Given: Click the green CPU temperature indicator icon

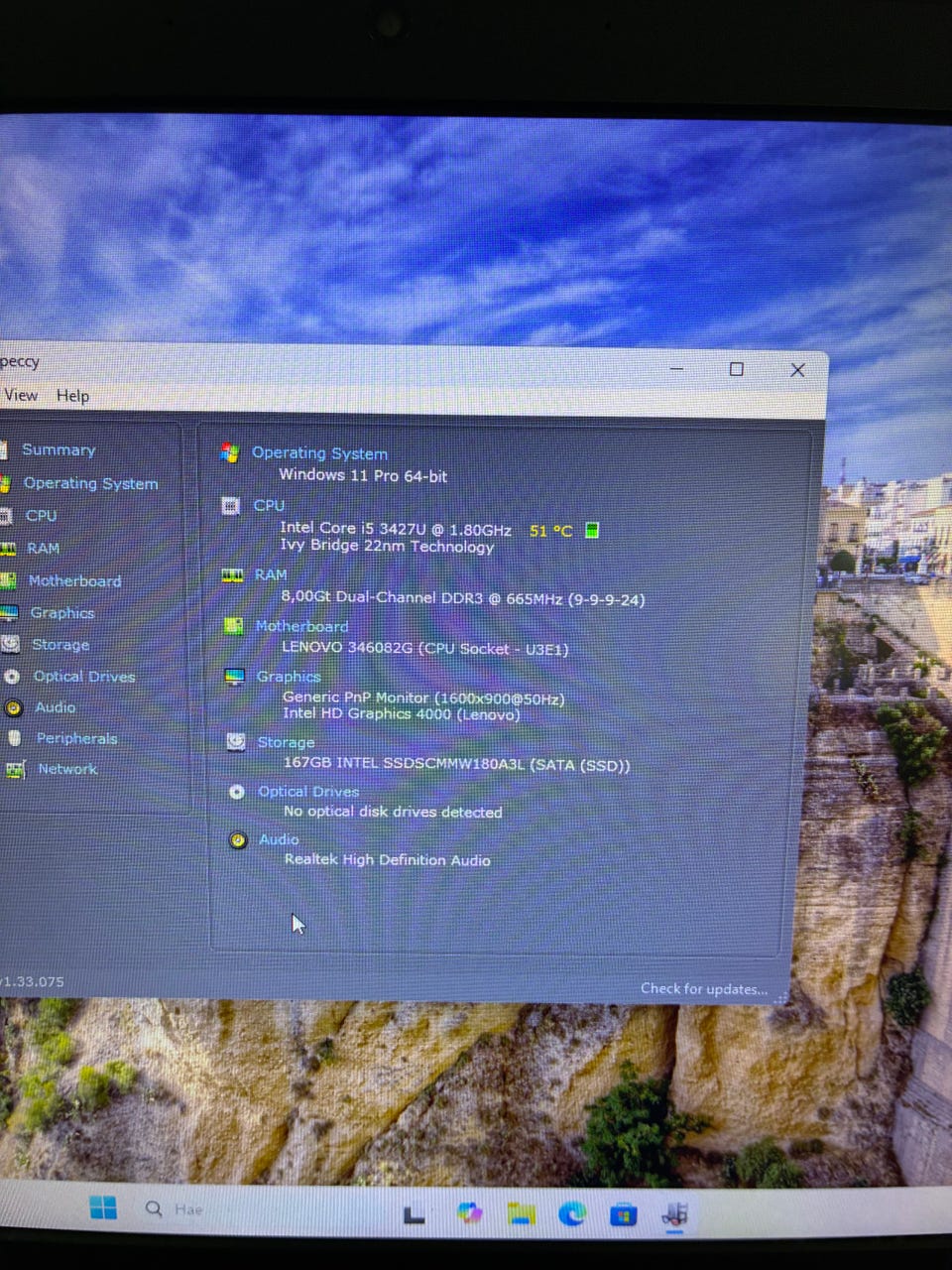Looking at the screenshot, I should 592,530.
